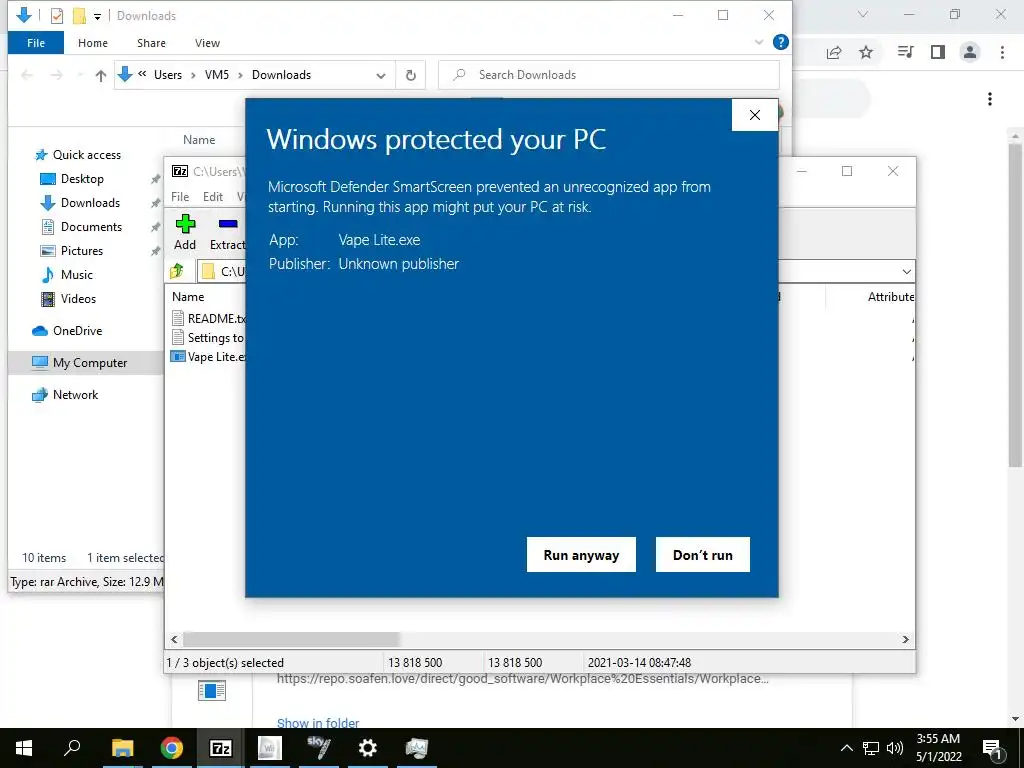Viewport: 1024px width, 768px height.
Task: Click 7-Zip taskbar icon
Action: [x=221, y=748]
